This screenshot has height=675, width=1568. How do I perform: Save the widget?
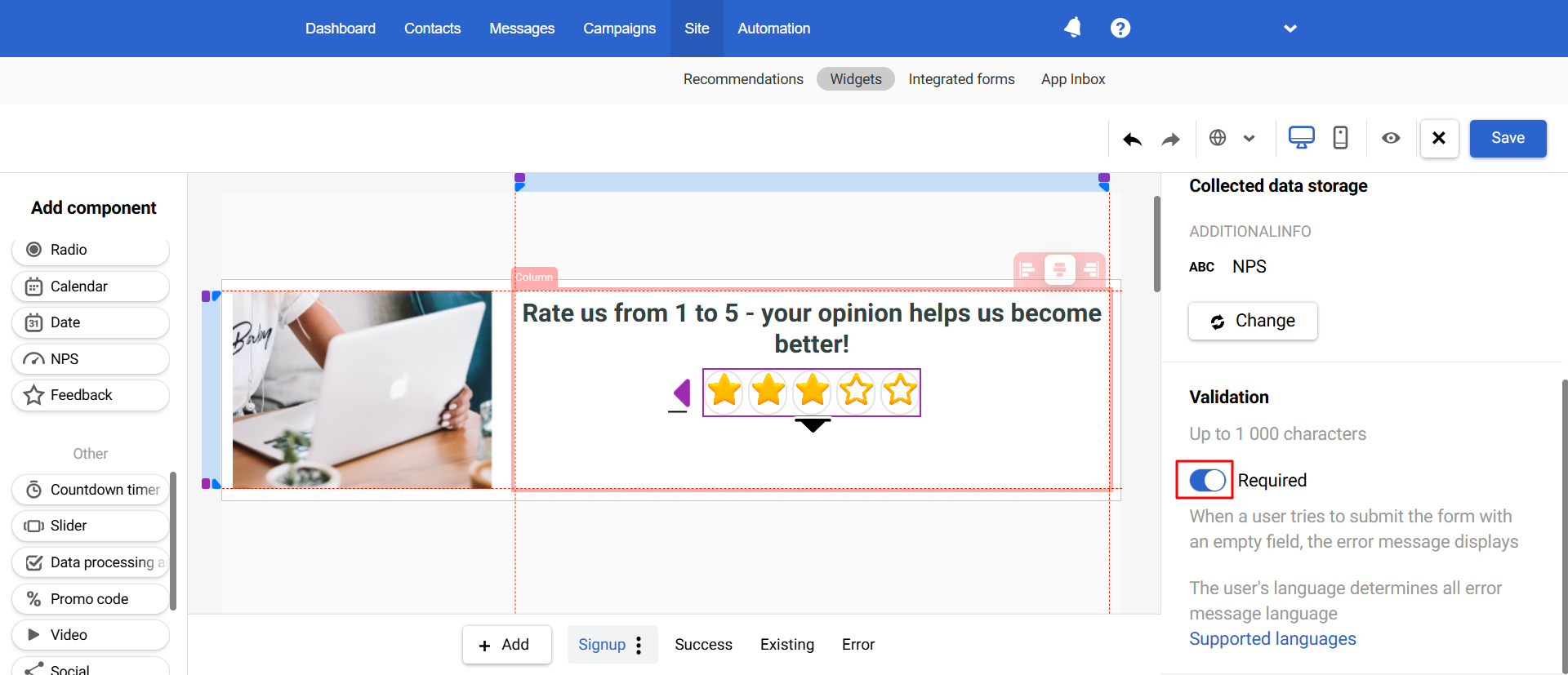[1508, 138]
